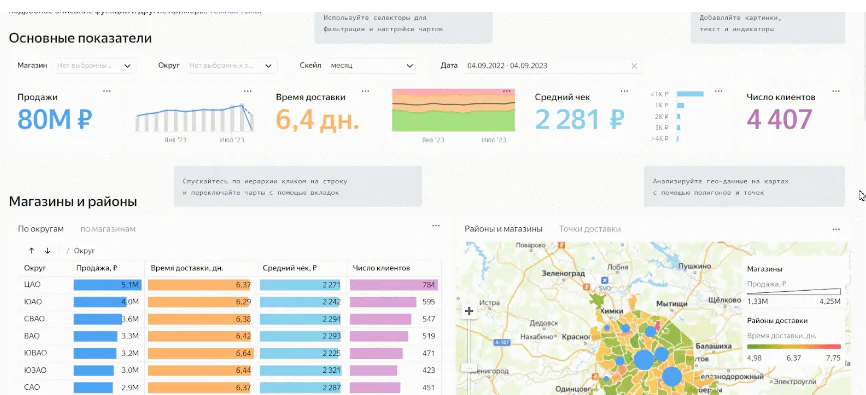Open three-dot menu of Средний чек widget
Screen dimensions: 866x395
(x=624, y=91)
